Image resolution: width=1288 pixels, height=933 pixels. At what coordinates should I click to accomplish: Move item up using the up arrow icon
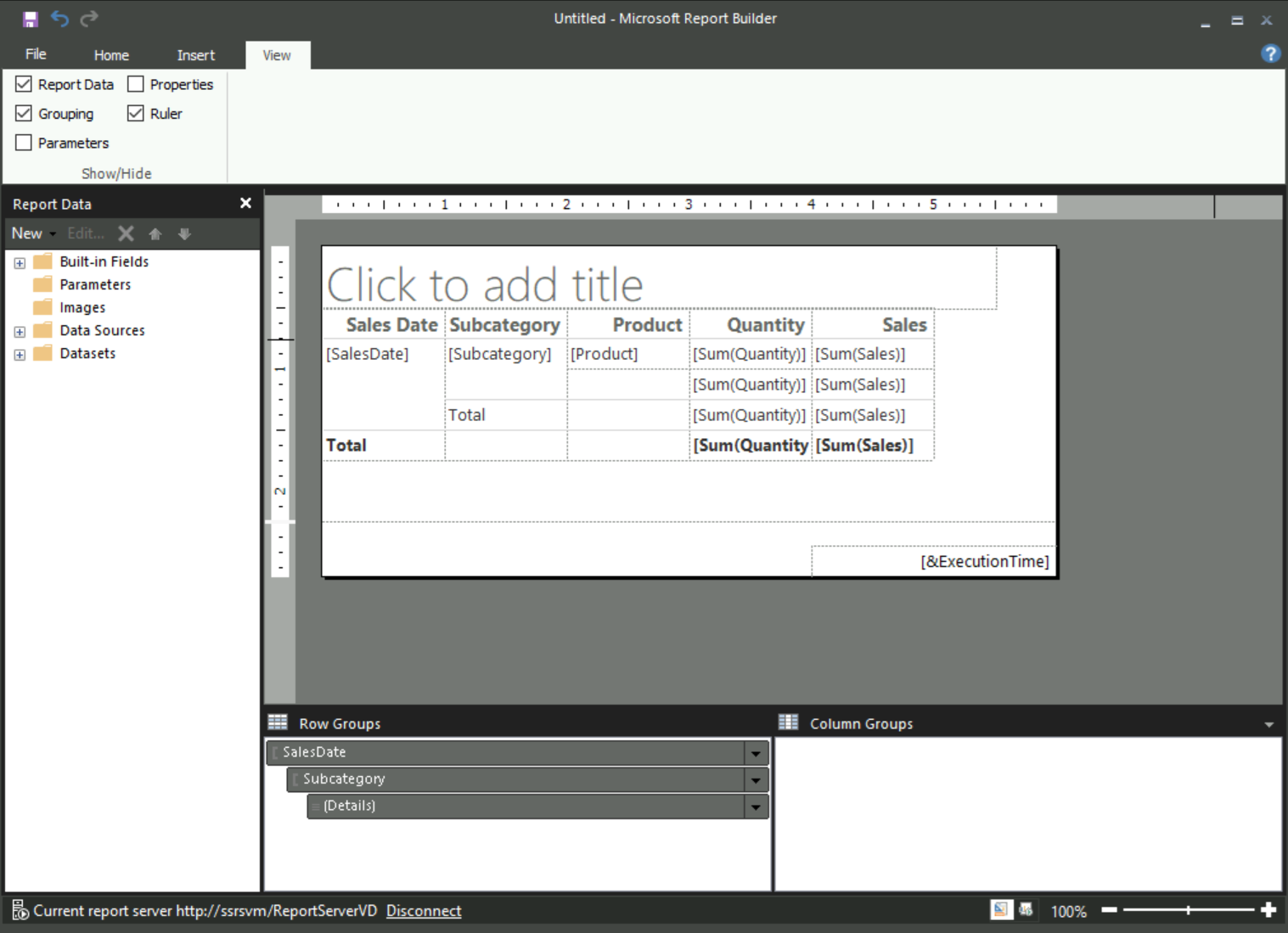coord(155,233)
